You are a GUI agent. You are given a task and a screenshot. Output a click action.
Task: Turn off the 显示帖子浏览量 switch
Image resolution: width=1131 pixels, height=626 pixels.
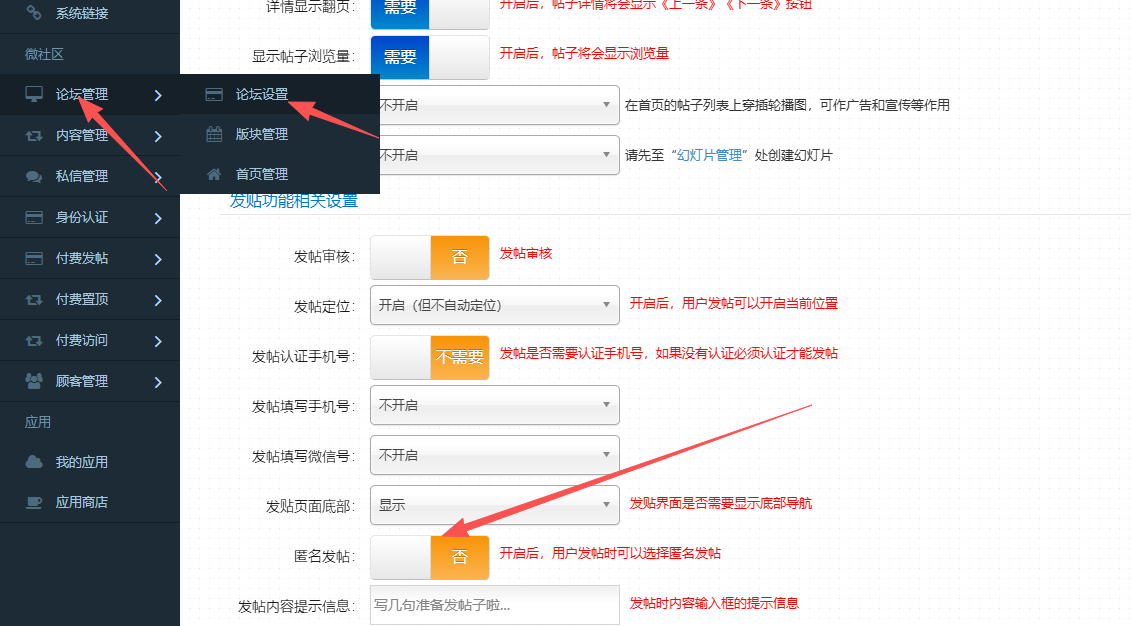pos(430,57)
